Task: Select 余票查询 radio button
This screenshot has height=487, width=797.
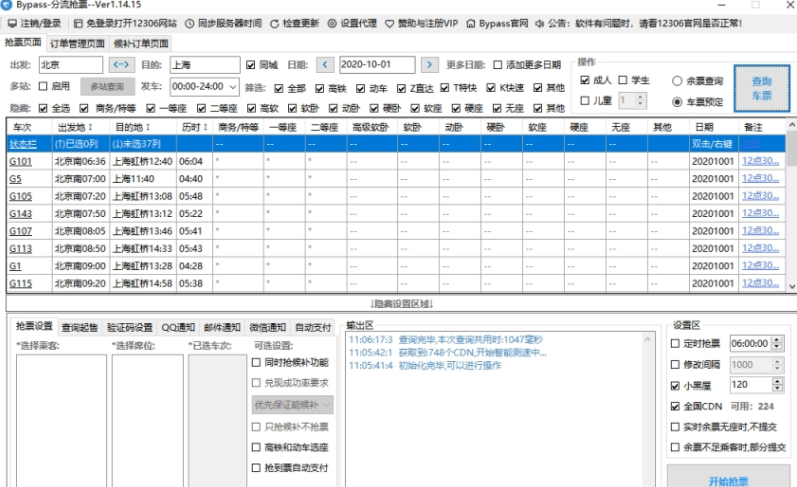Action: pos(677,81)
